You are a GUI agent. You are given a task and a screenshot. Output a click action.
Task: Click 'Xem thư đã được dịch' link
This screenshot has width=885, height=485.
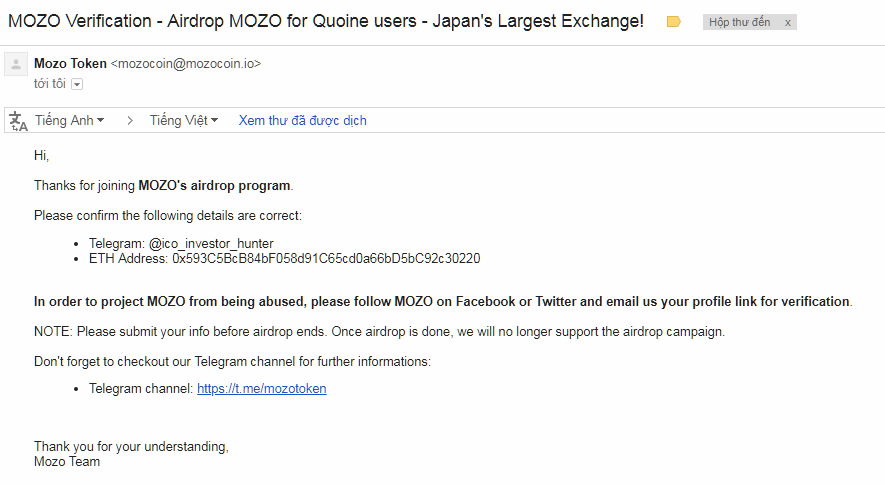pos(302,121)
